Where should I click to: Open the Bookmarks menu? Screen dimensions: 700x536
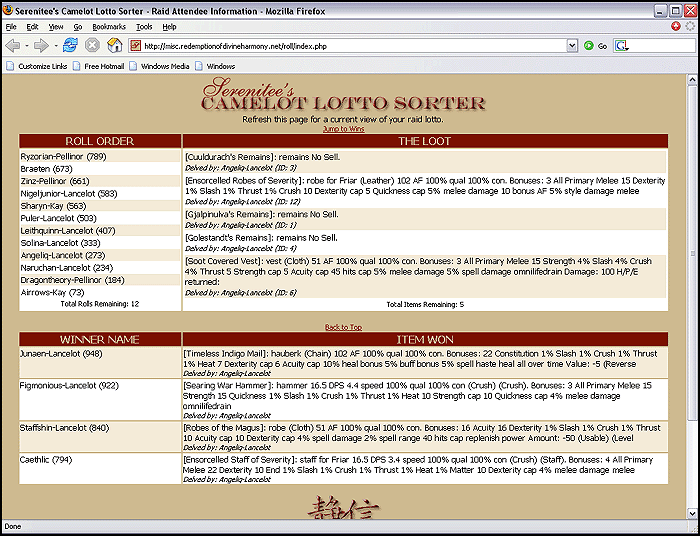(x=109, y=27)
